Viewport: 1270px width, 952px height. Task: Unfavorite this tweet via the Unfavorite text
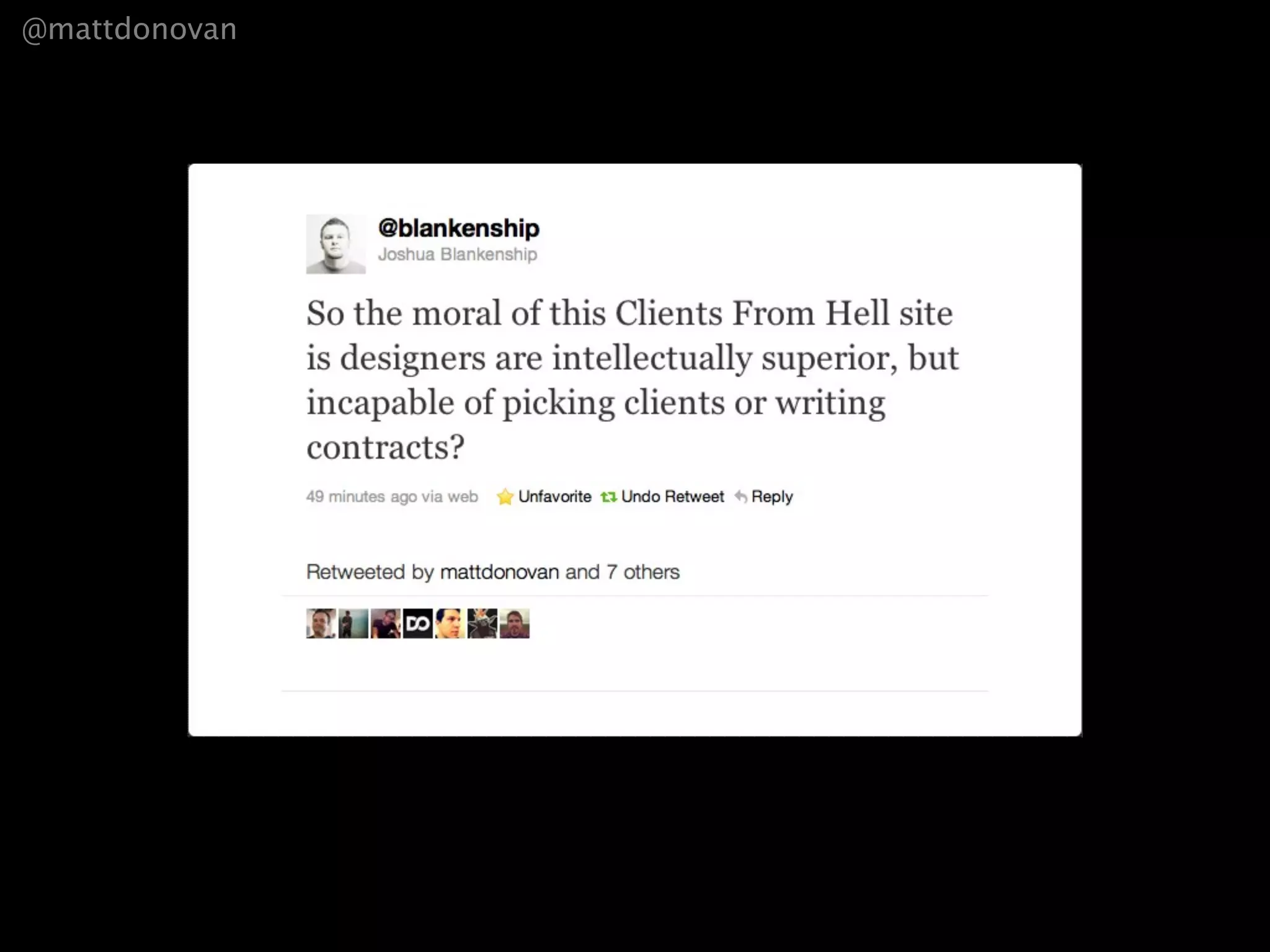point(555,496)
